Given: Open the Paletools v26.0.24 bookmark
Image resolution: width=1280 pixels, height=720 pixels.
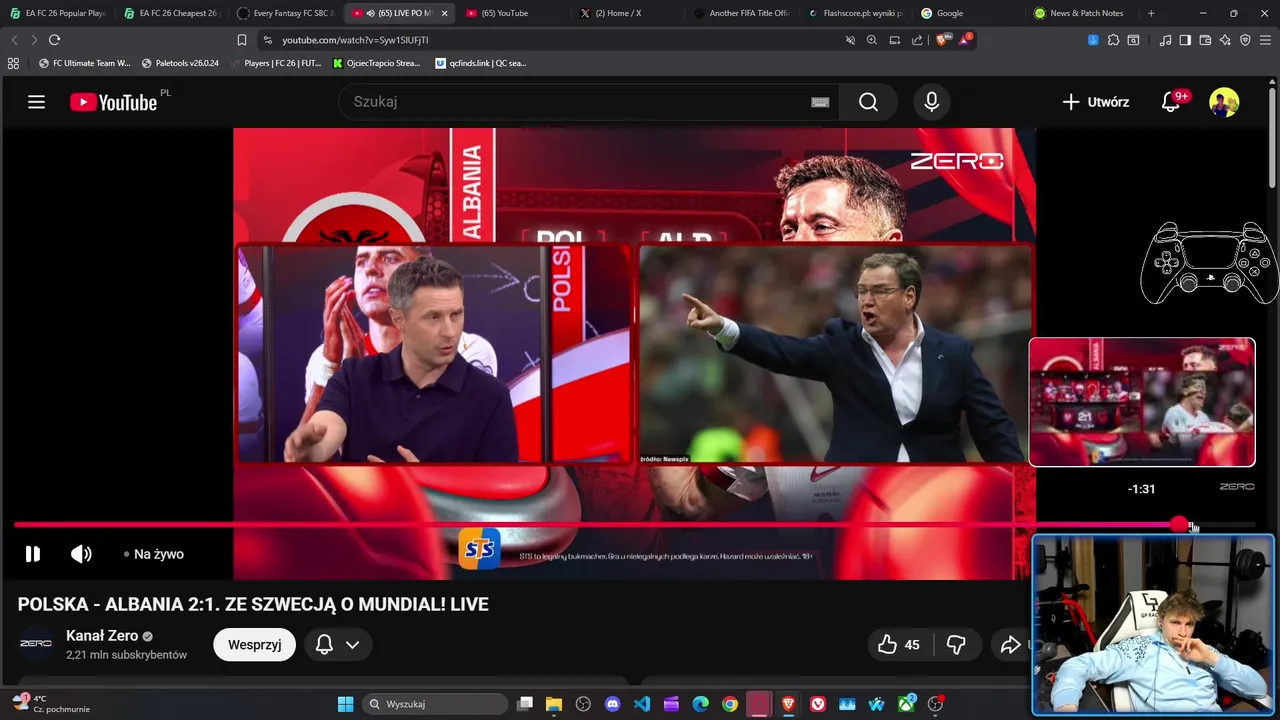Looking at the screenshot, I should tap(180, 63).
